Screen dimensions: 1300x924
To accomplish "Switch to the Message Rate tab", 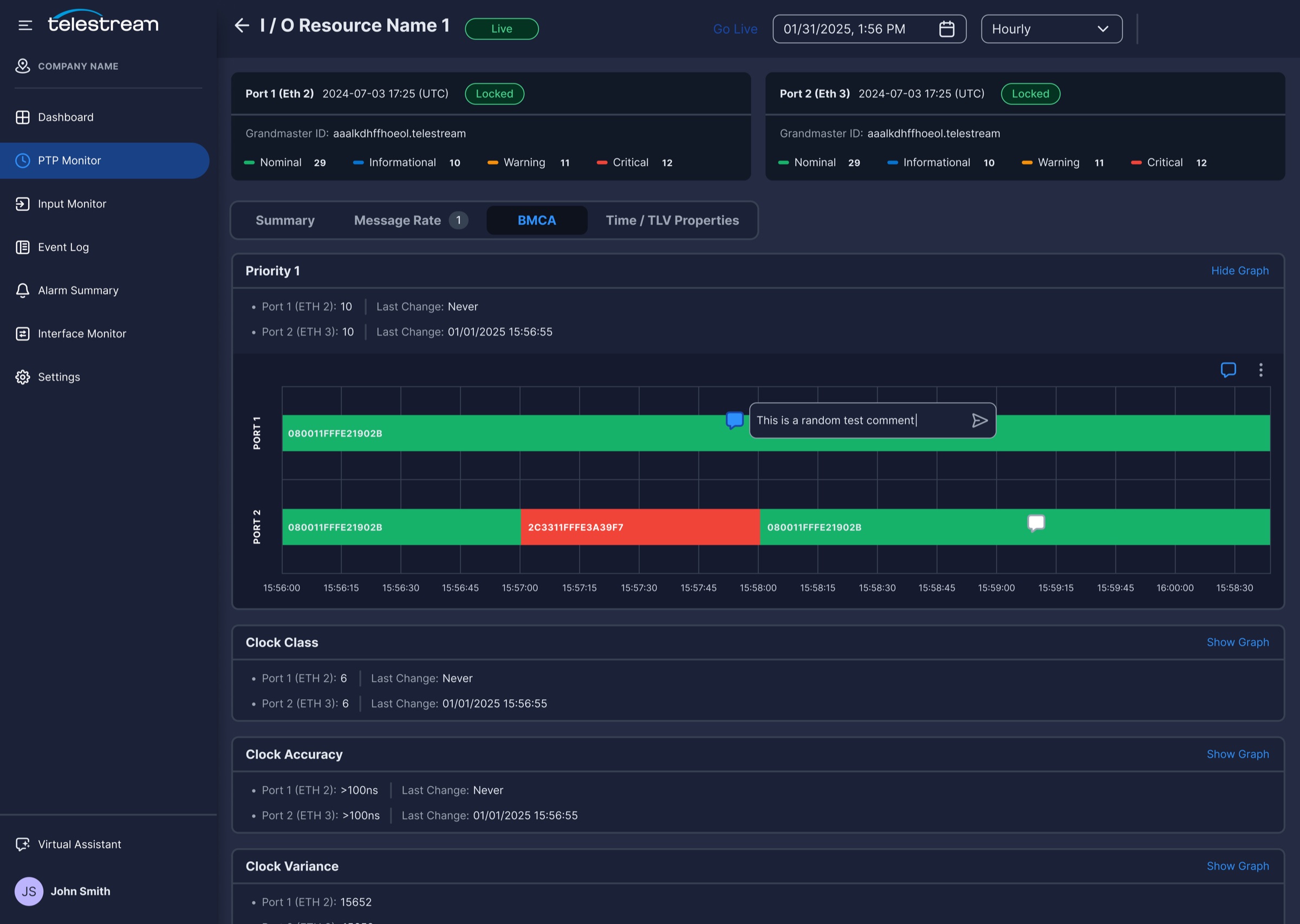I will tap(410, 220).
